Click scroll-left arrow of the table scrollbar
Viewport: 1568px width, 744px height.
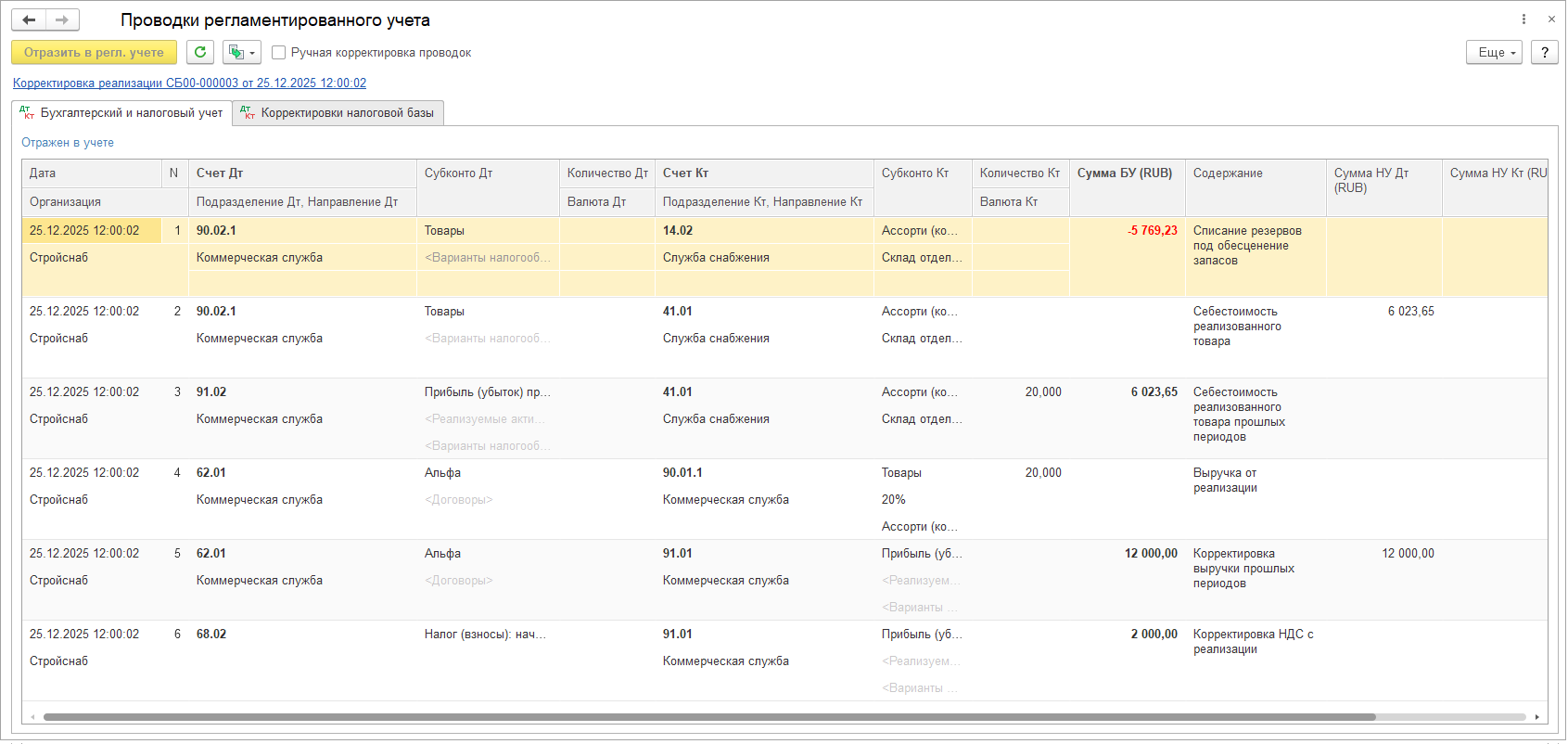pos(32,717)
